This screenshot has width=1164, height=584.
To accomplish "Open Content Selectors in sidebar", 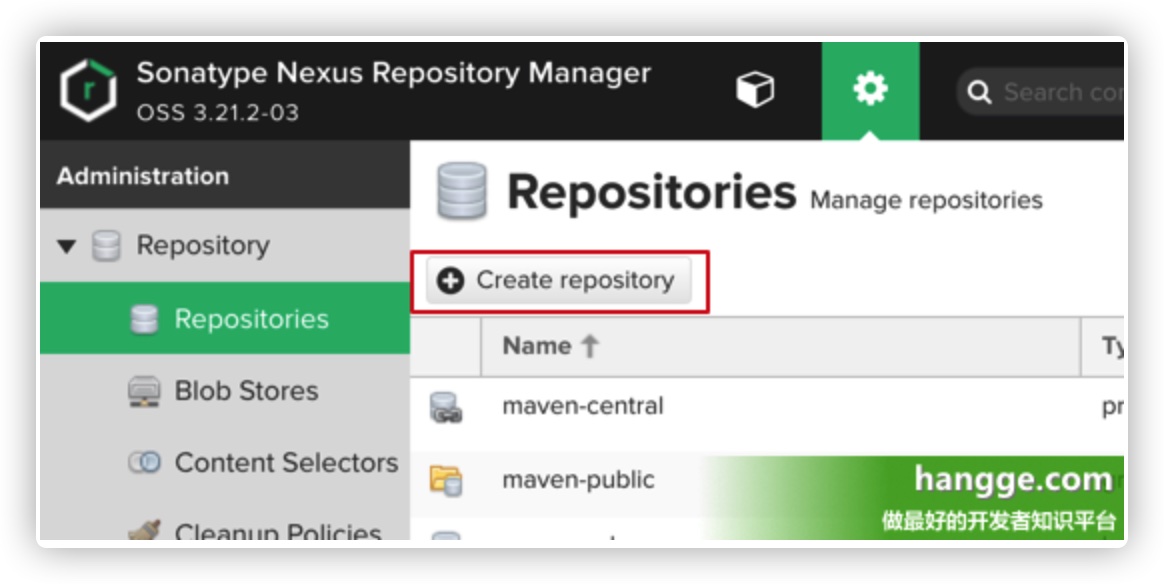I will click(x=225, y=462).
